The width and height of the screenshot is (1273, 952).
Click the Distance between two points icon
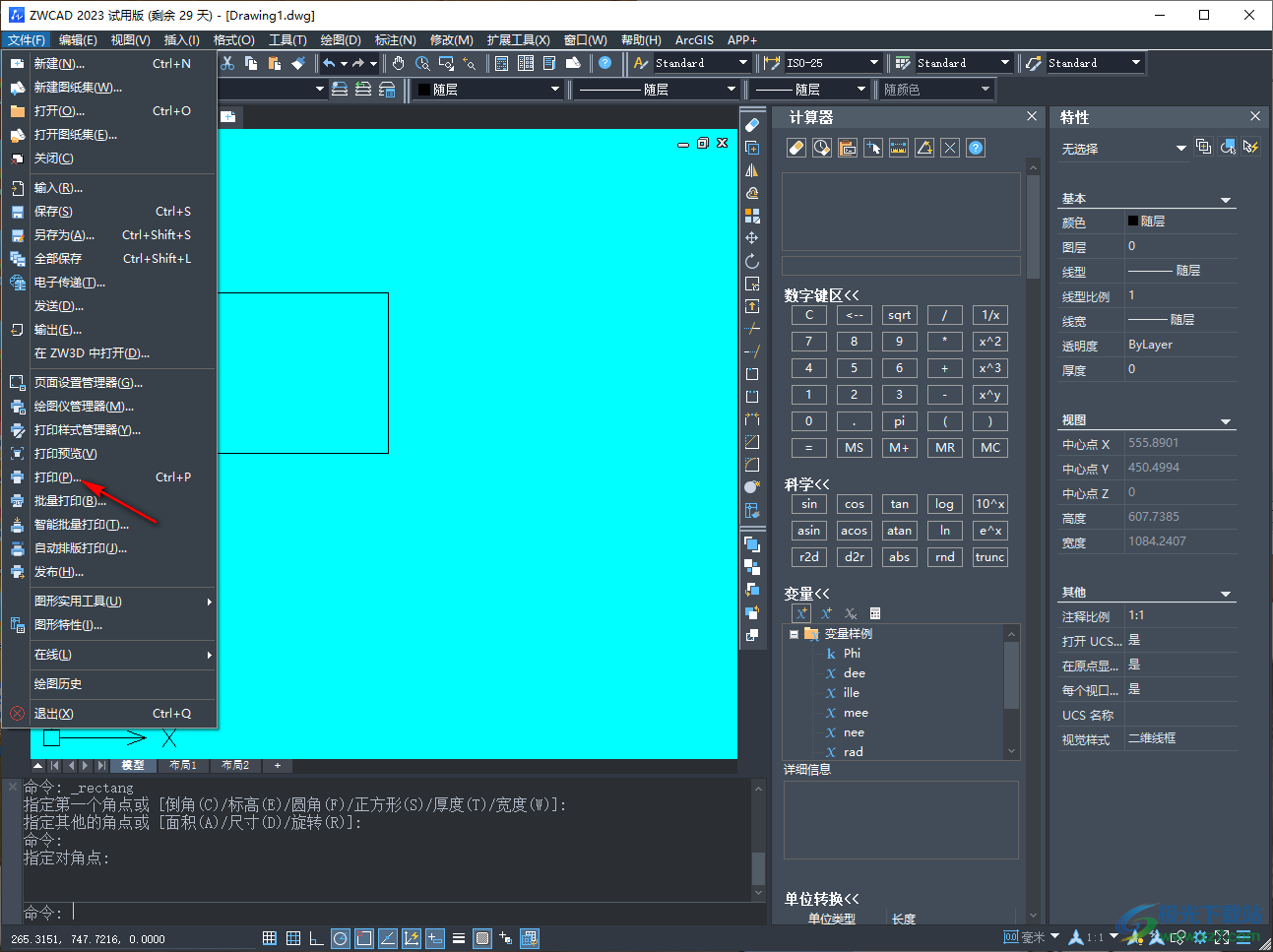pos(899,148)
